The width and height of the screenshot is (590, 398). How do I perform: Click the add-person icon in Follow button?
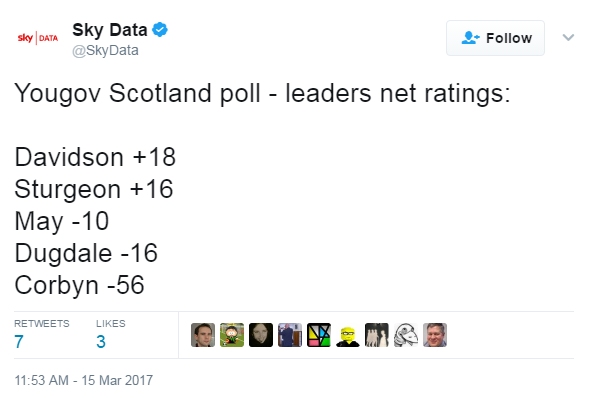coord(470,38)
